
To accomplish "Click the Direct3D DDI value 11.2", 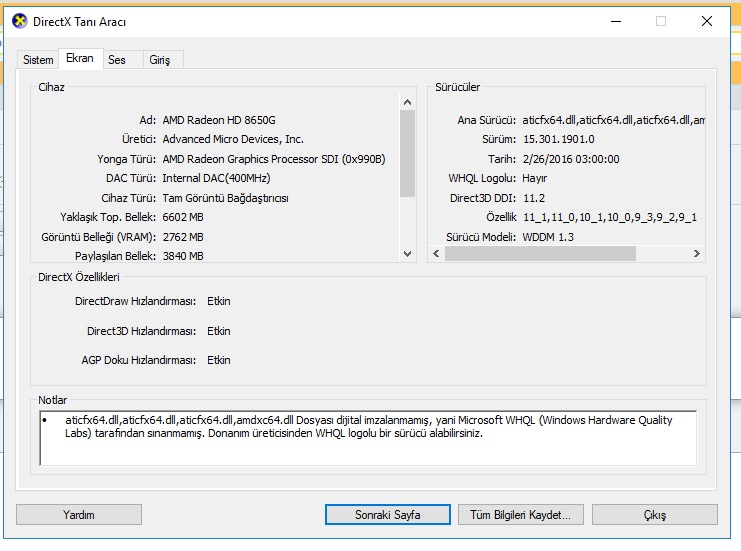I will pyautogui.click(x=534, y=198).
